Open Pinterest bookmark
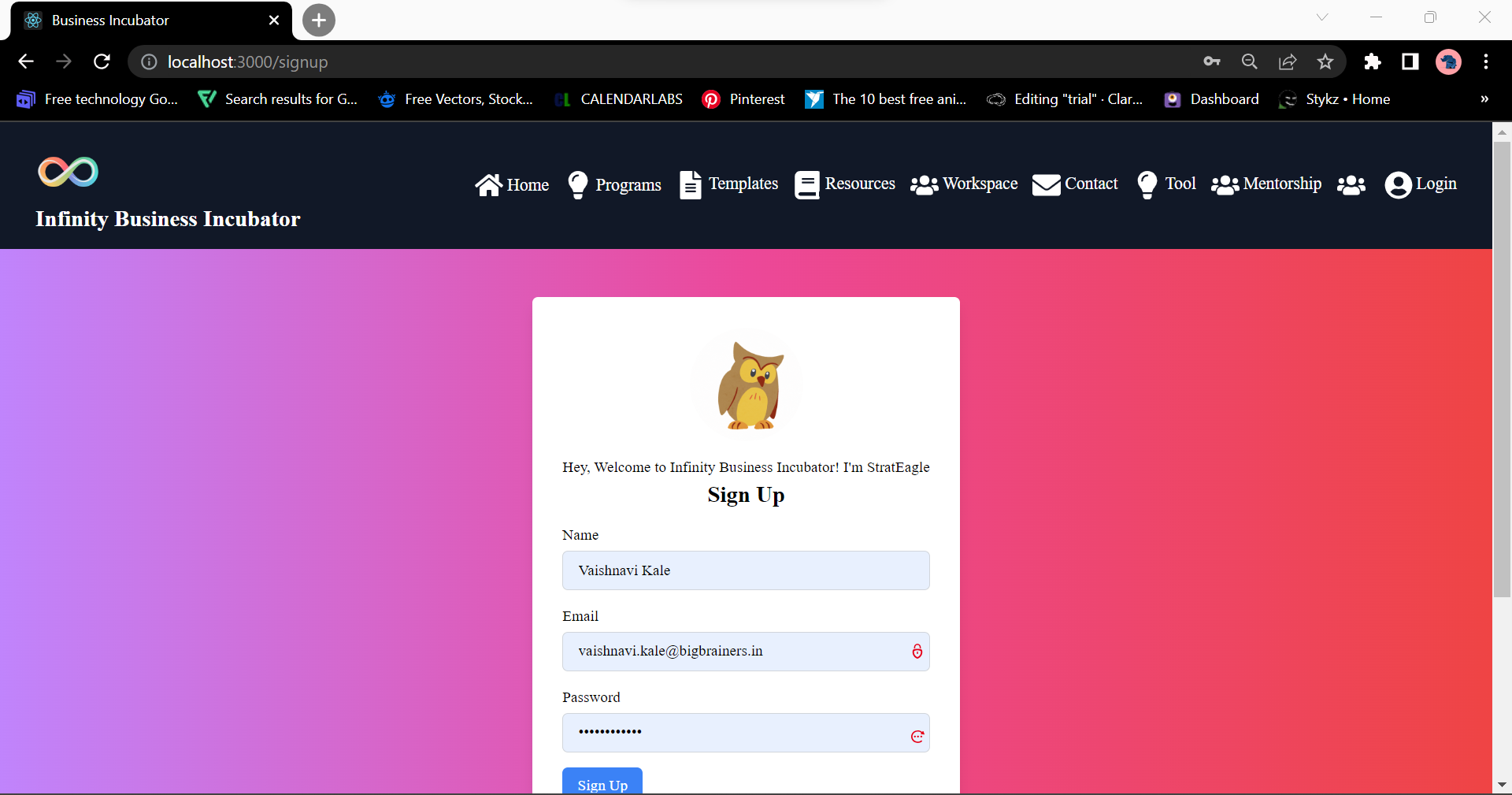1512x795 pixels. click(x=743, y=99)
